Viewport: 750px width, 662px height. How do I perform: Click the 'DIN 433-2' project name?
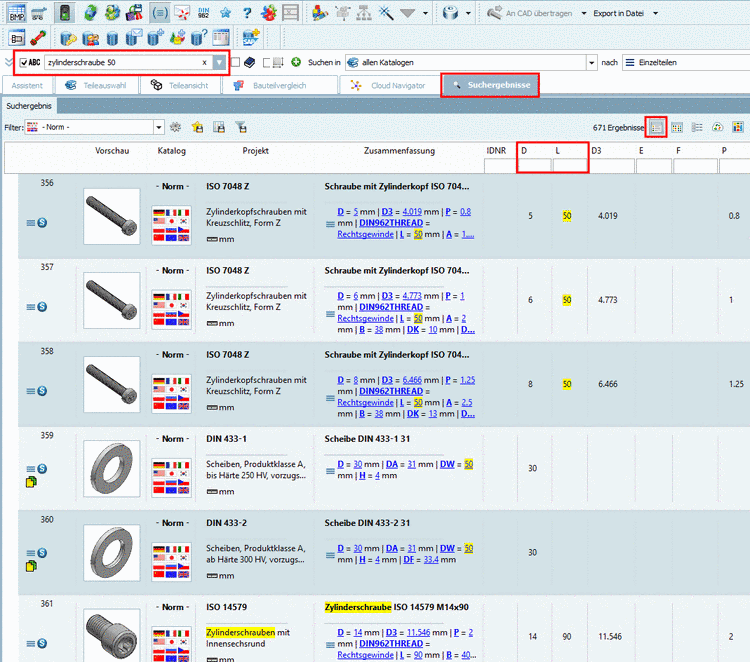pyautogui.click(x=227, y=523)
